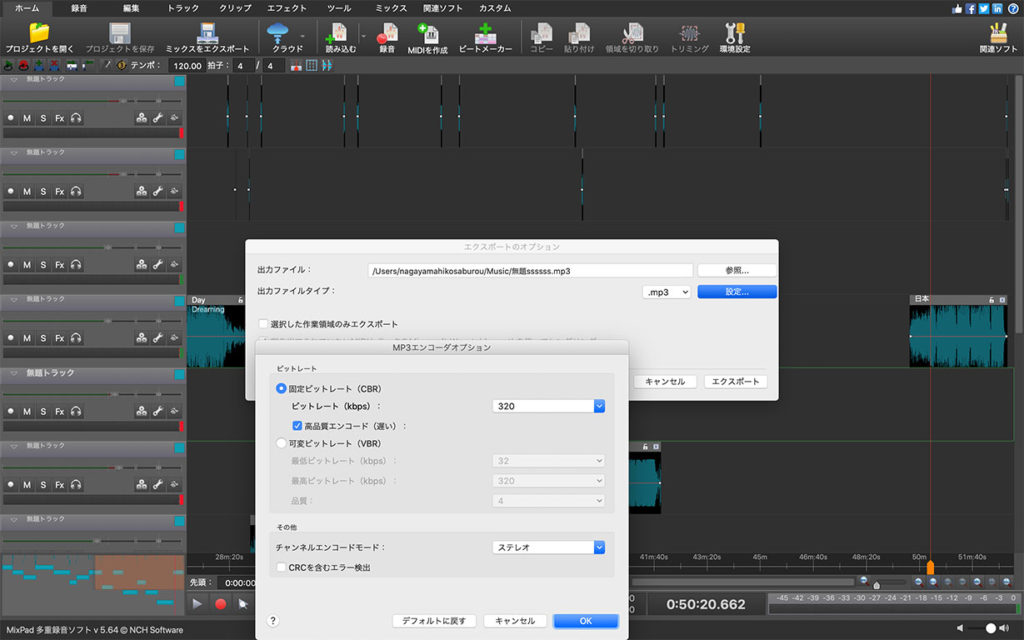Viewport: 1024px width, 640px height.
Task: Click the grid snap icon after 拍子 fields
Action: click(x=312, y=65)
